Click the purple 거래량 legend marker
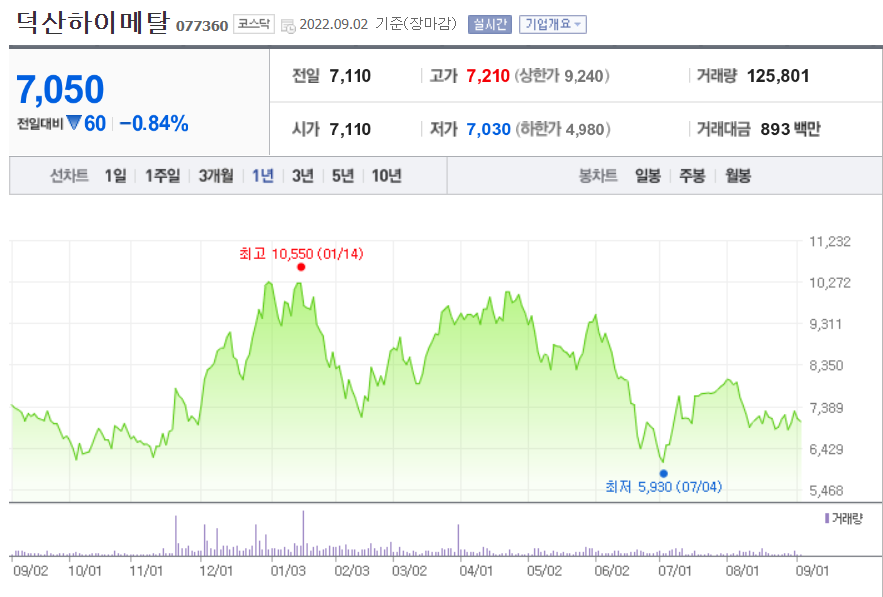 tap(827, 518)
